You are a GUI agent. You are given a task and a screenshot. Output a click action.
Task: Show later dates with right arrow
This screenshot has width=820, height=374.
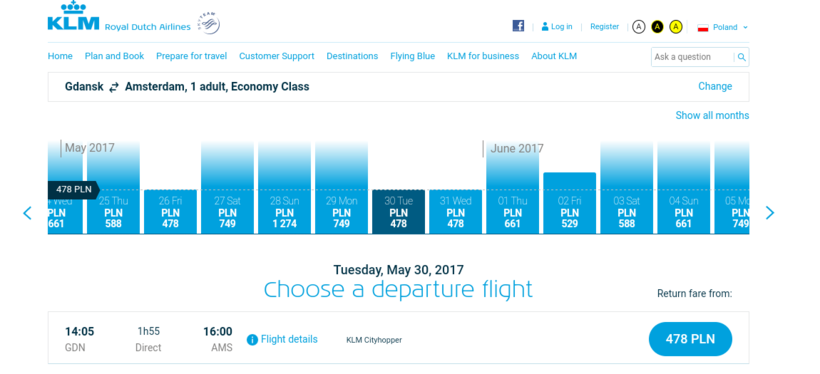pyautogui.click(x=770, y=212)
